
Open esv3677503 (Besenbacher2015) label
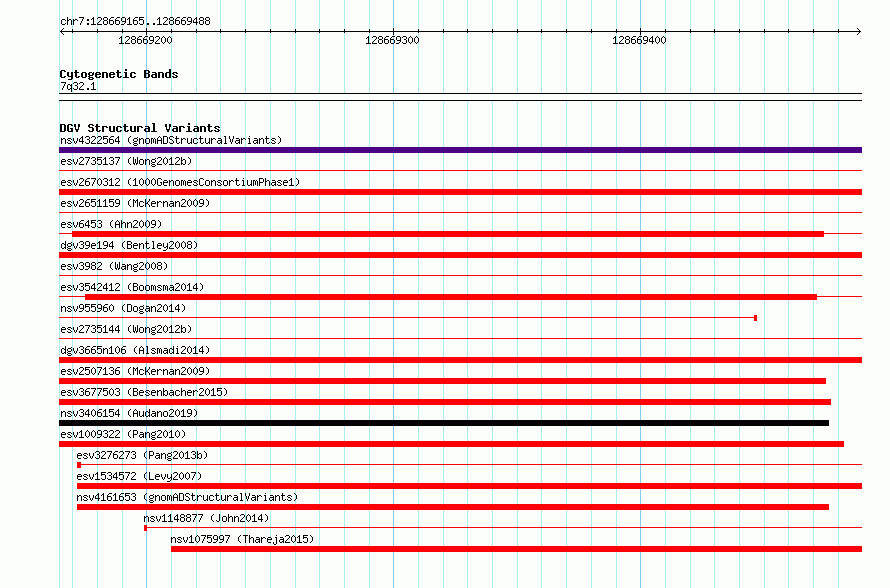pos(144,392)
